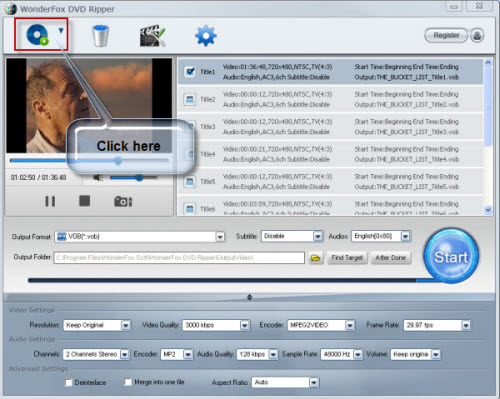Uncheck the Title1 checkbox
500x399 pixels.
tap(190, 71)
